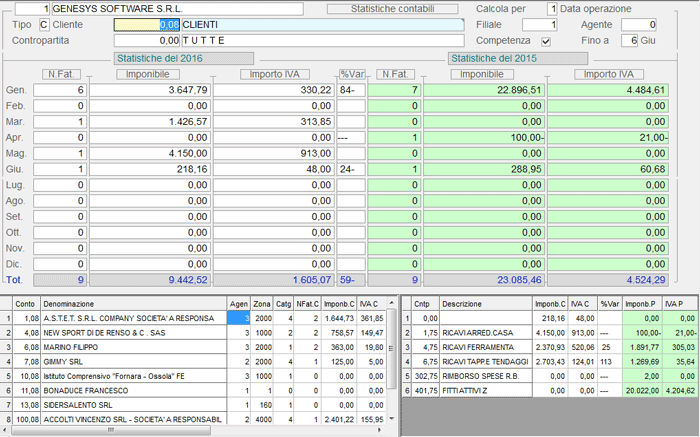700x437 pixels.
Task: Select the Tipo field containing C
Action: pyautogui.click(x=44, y=25)
